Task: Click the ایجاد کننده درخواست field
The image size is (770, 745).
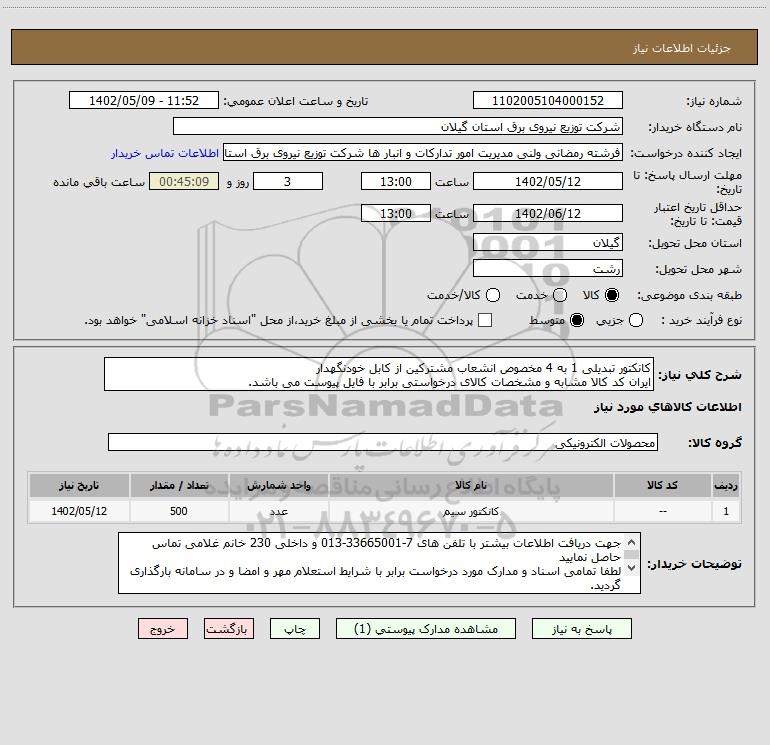Action: coord(423,153)
